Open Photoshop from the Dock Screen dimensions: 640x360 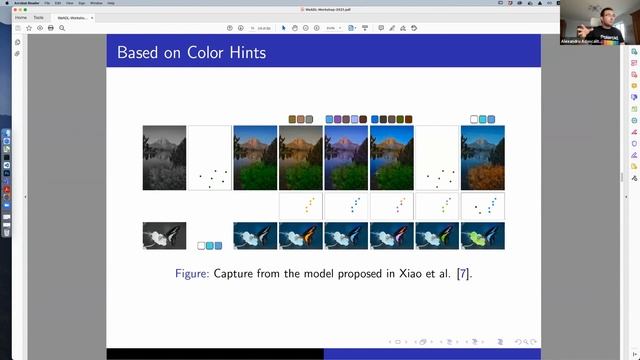pyautogui.click(x=7, y=173)
